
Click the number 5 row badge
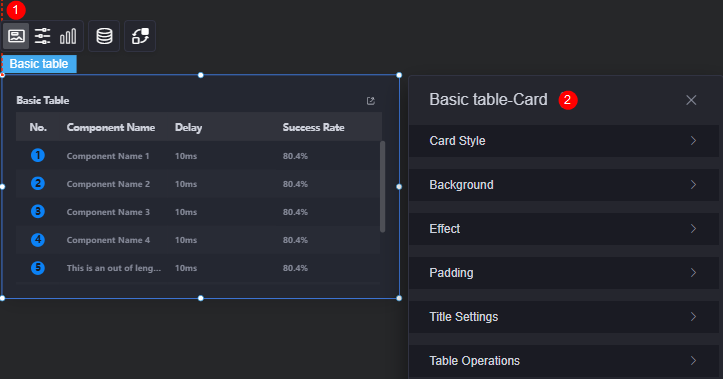point(38,268)
